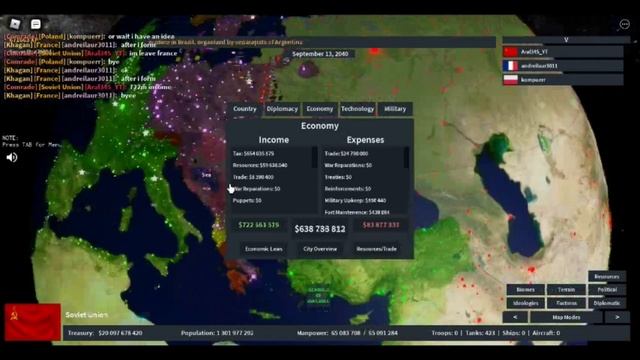Click the Polish flag next to kompuerr
640x360 pixels.
point(510,80)
